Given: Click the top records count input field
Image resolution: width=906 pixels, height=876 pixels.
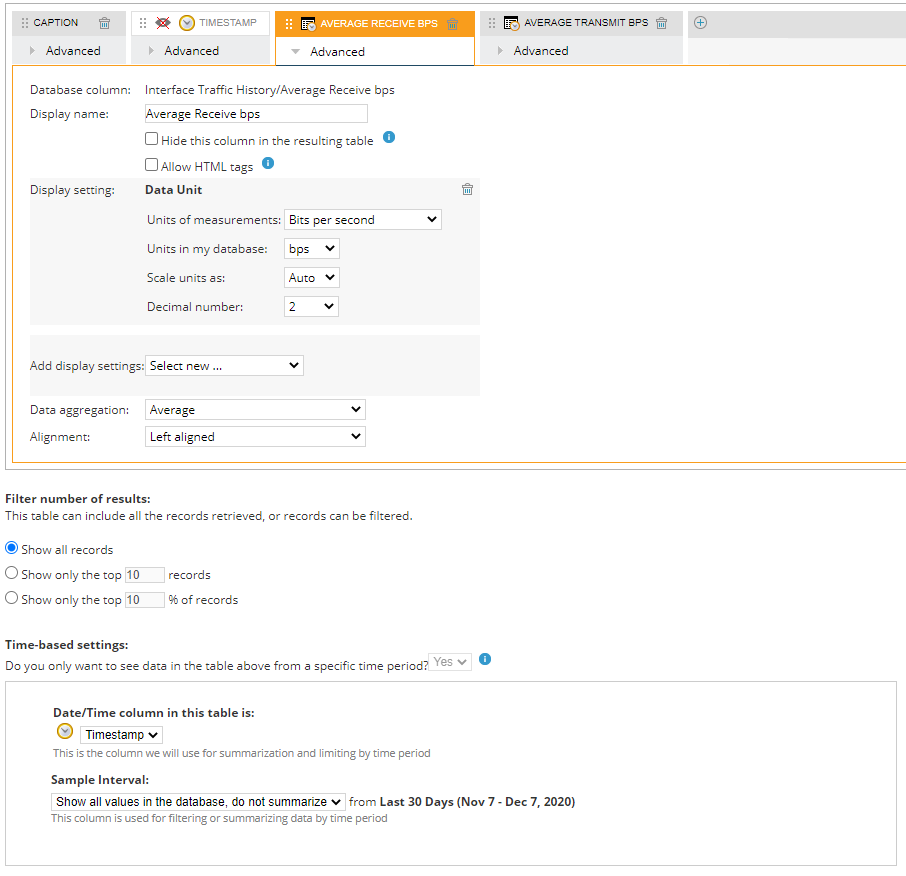Looking at the screenshot, I should click(x=144, y=575).
